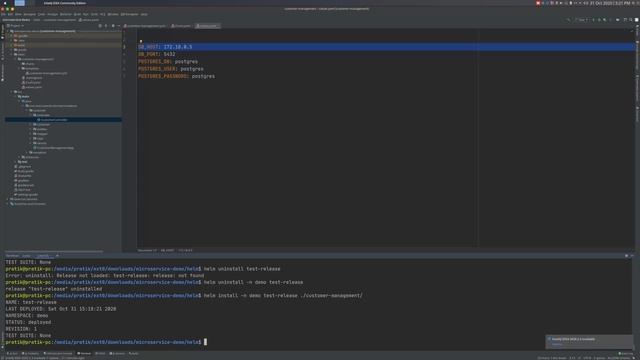This screenshot has width=640, height=360.
Task: Select values.yaml in project tree
Action: tap(32, 87)
